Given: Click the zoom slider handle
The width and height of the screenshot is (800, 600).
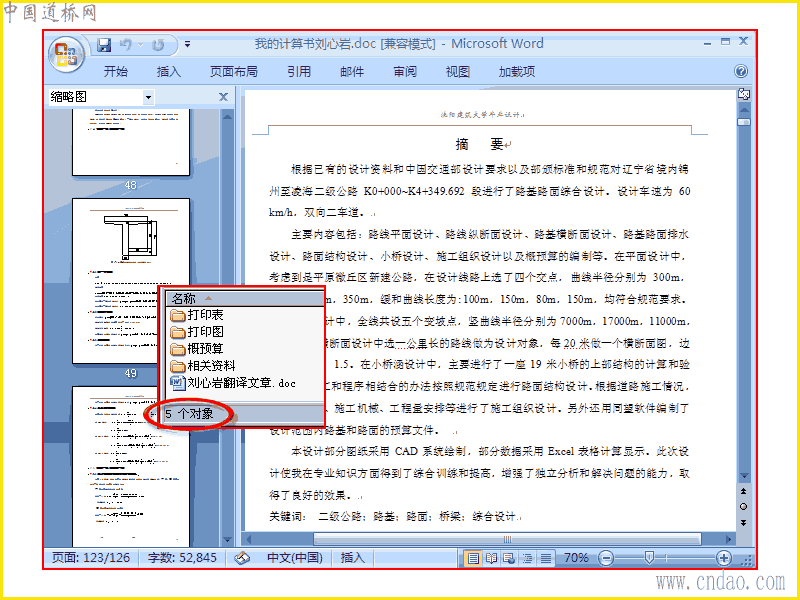Looking at the screenshot, I should coord(648,557).
